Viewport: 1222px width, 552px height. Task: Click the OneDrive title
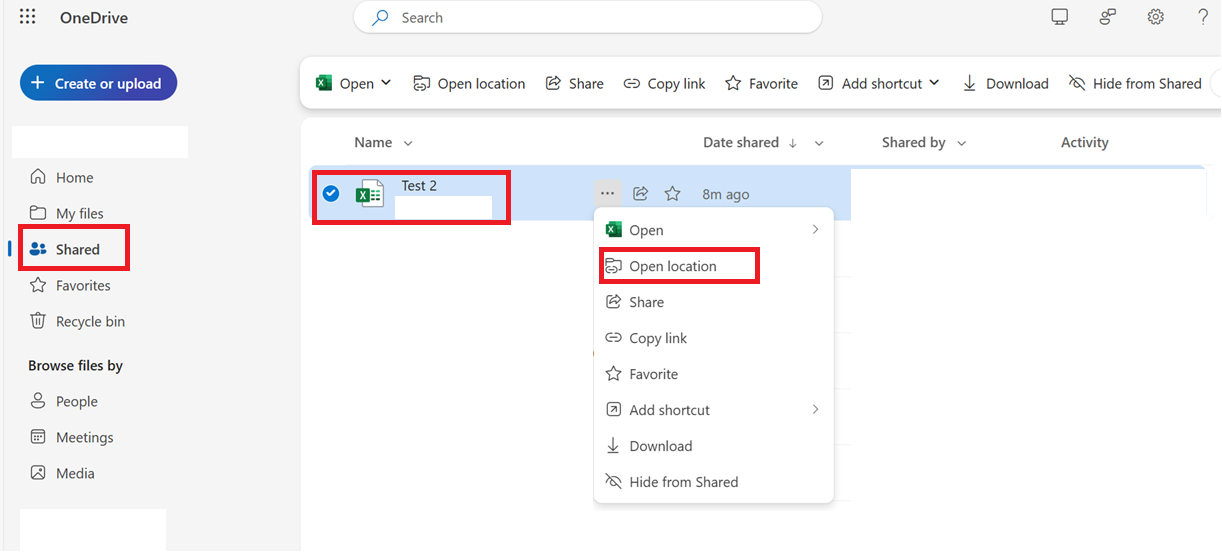coord(94,18)
